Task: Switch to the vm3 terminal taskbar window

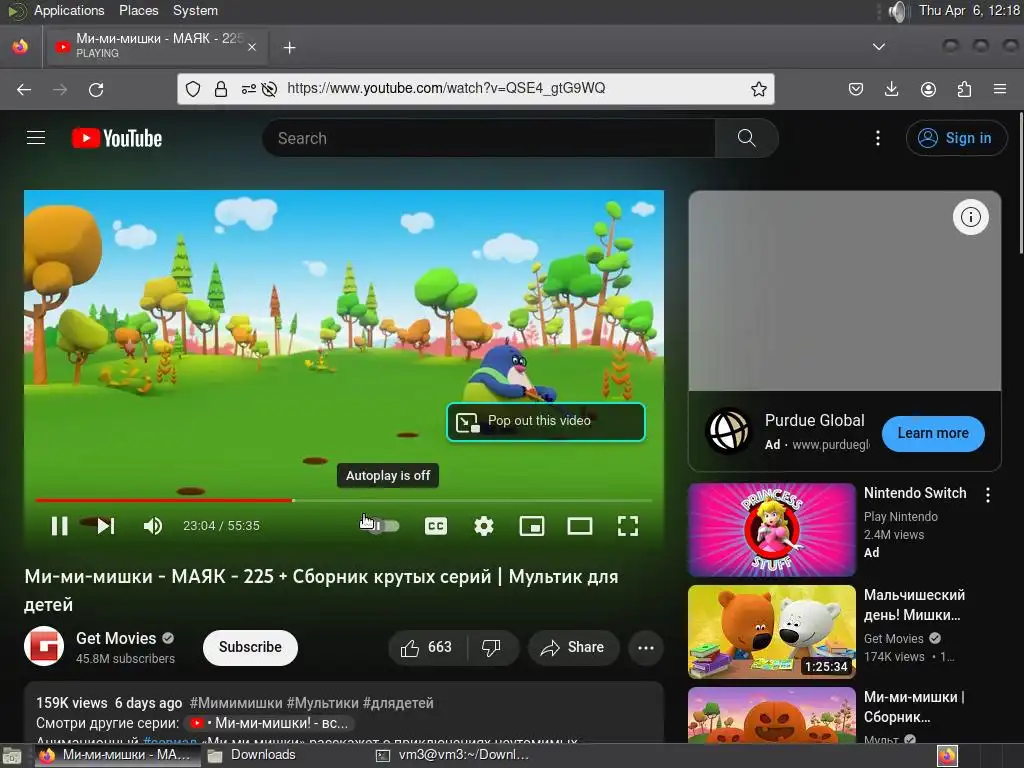Action: click(x=453, y=755)
